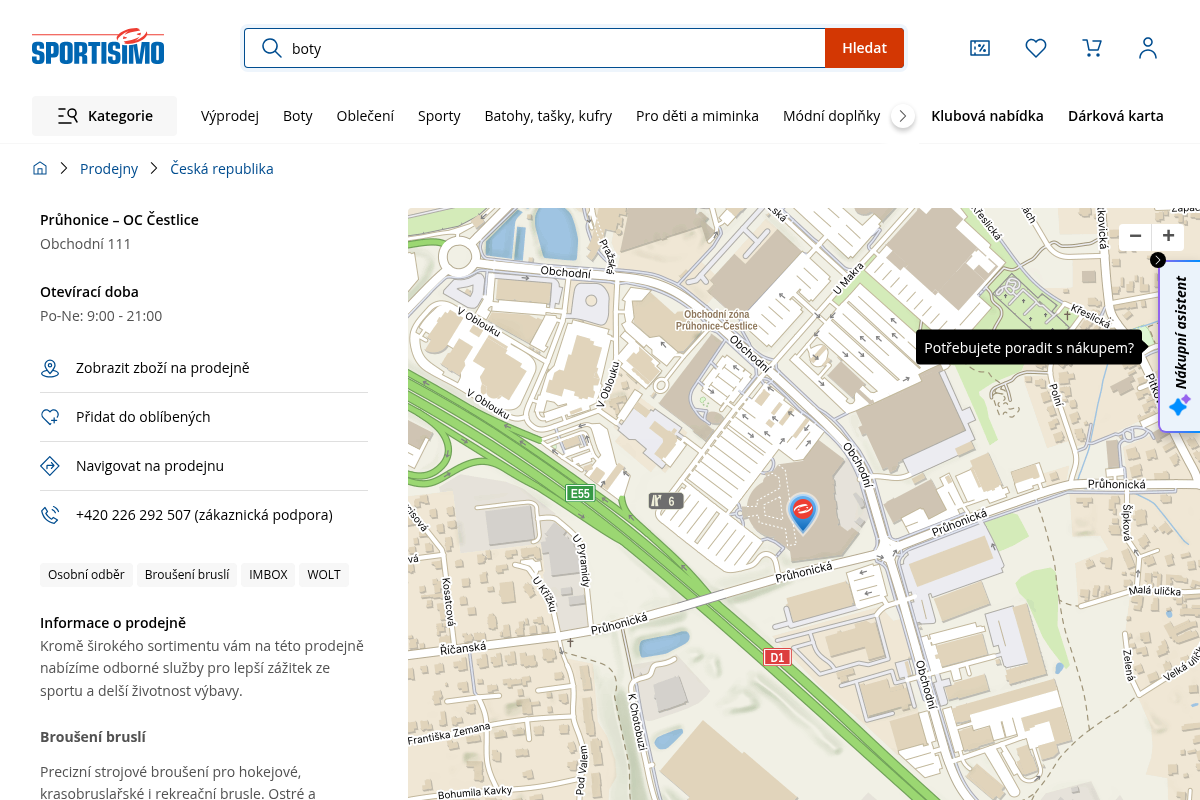
Task: Click the store location pin on map
Action: click(x=802, y=512)
